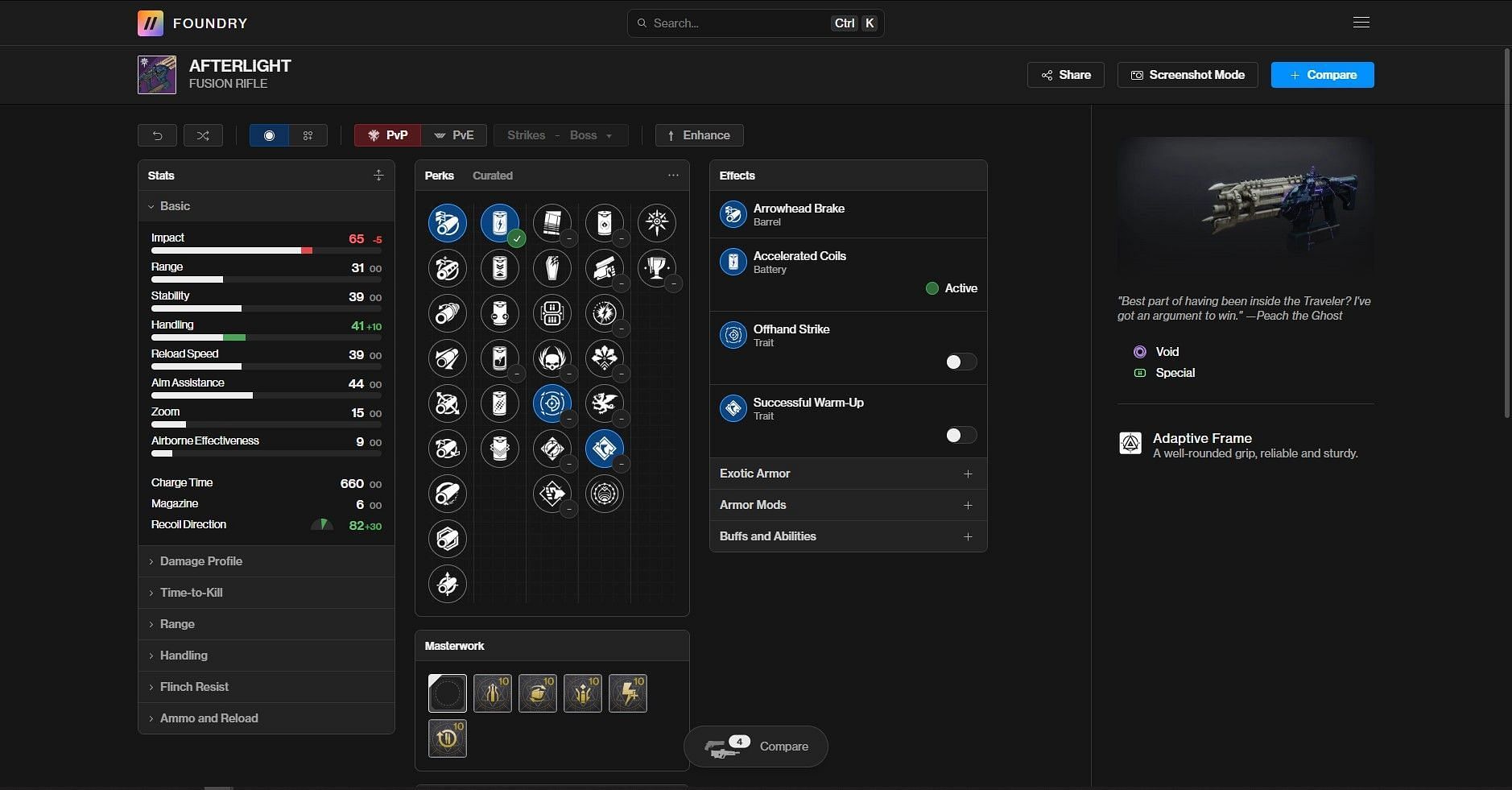The width and height of the screenshot is (1512, 790).
Task: Choose the circular reload arrow masterwork
Action: [x=448, y=738]
